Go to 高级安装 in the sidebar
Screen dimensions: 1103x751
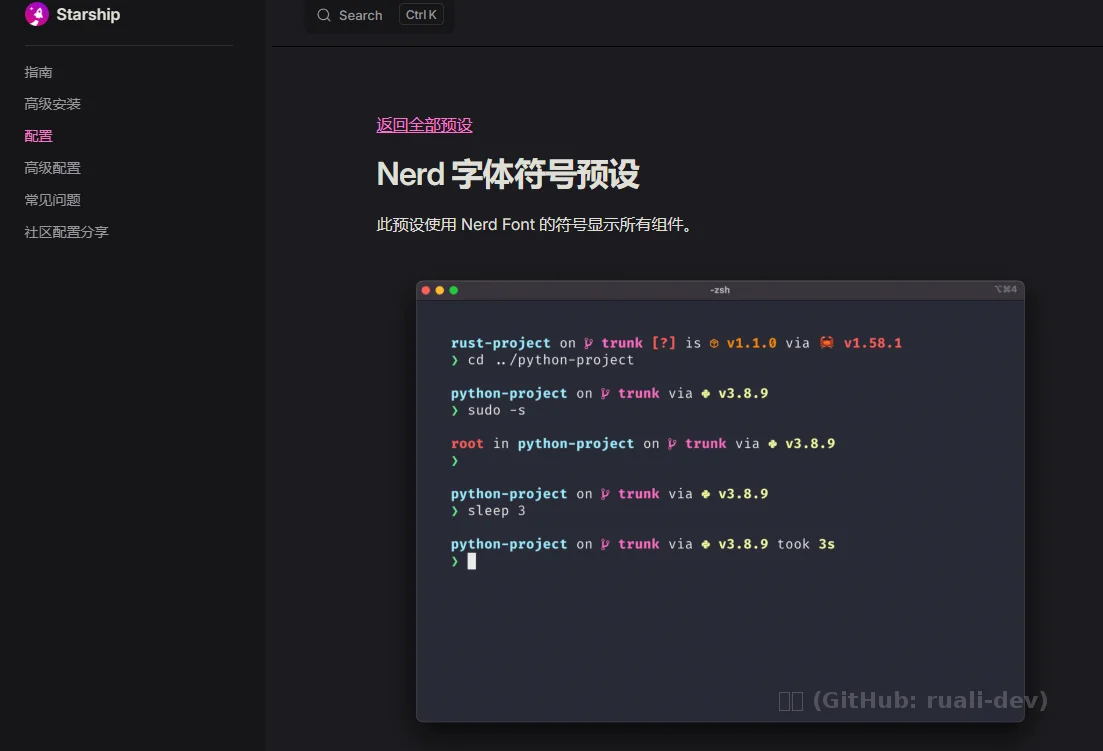53,104
